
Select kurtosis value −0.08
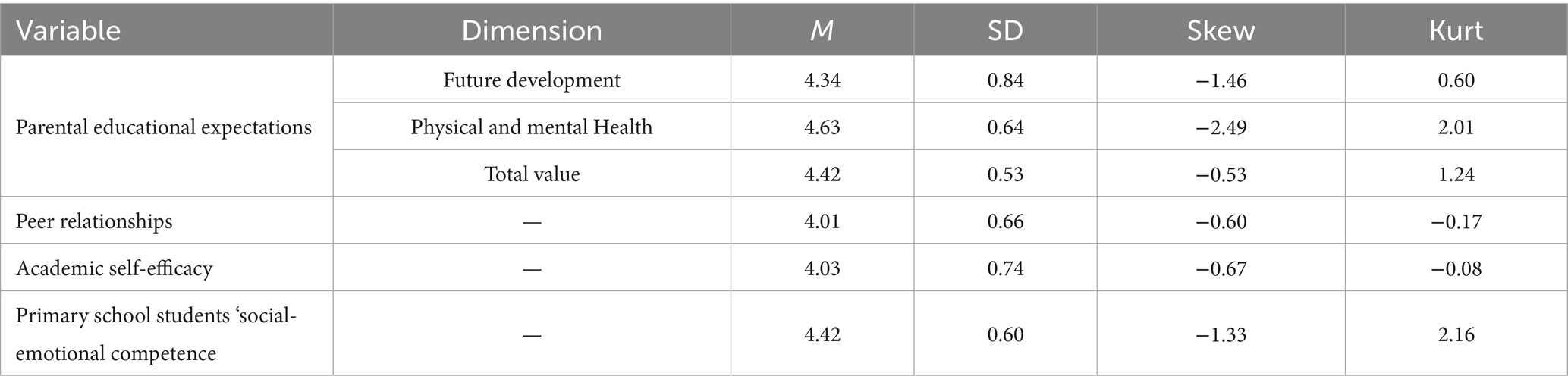[x=1456, y=268]
